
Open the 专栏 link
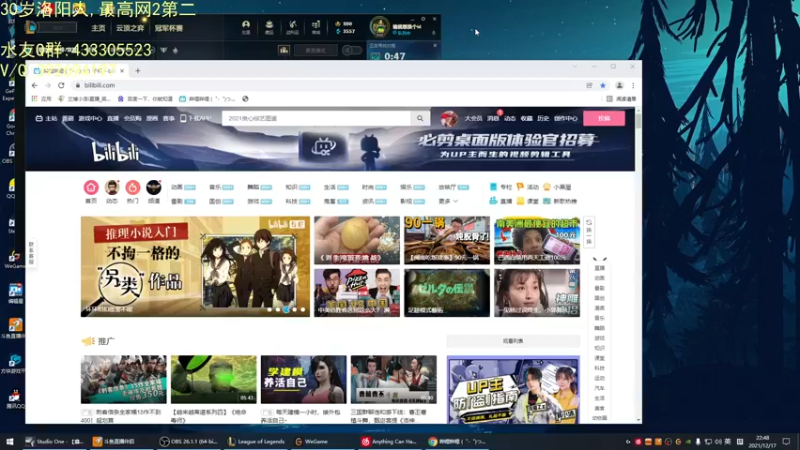pyautogui.click(x=501, y=187)
